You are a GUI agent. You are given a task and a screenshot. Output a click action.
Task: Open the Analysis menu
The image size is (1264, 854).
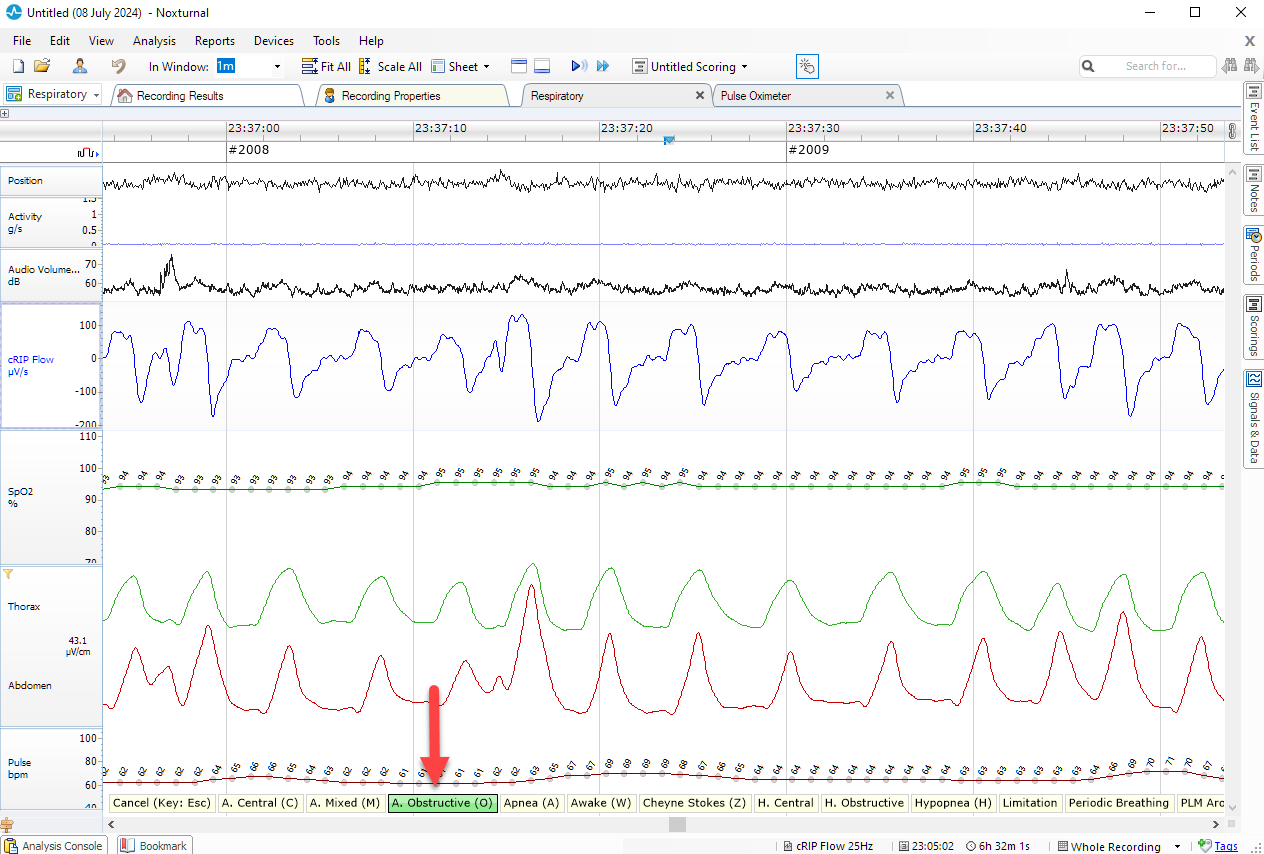[x=154, y=41]
